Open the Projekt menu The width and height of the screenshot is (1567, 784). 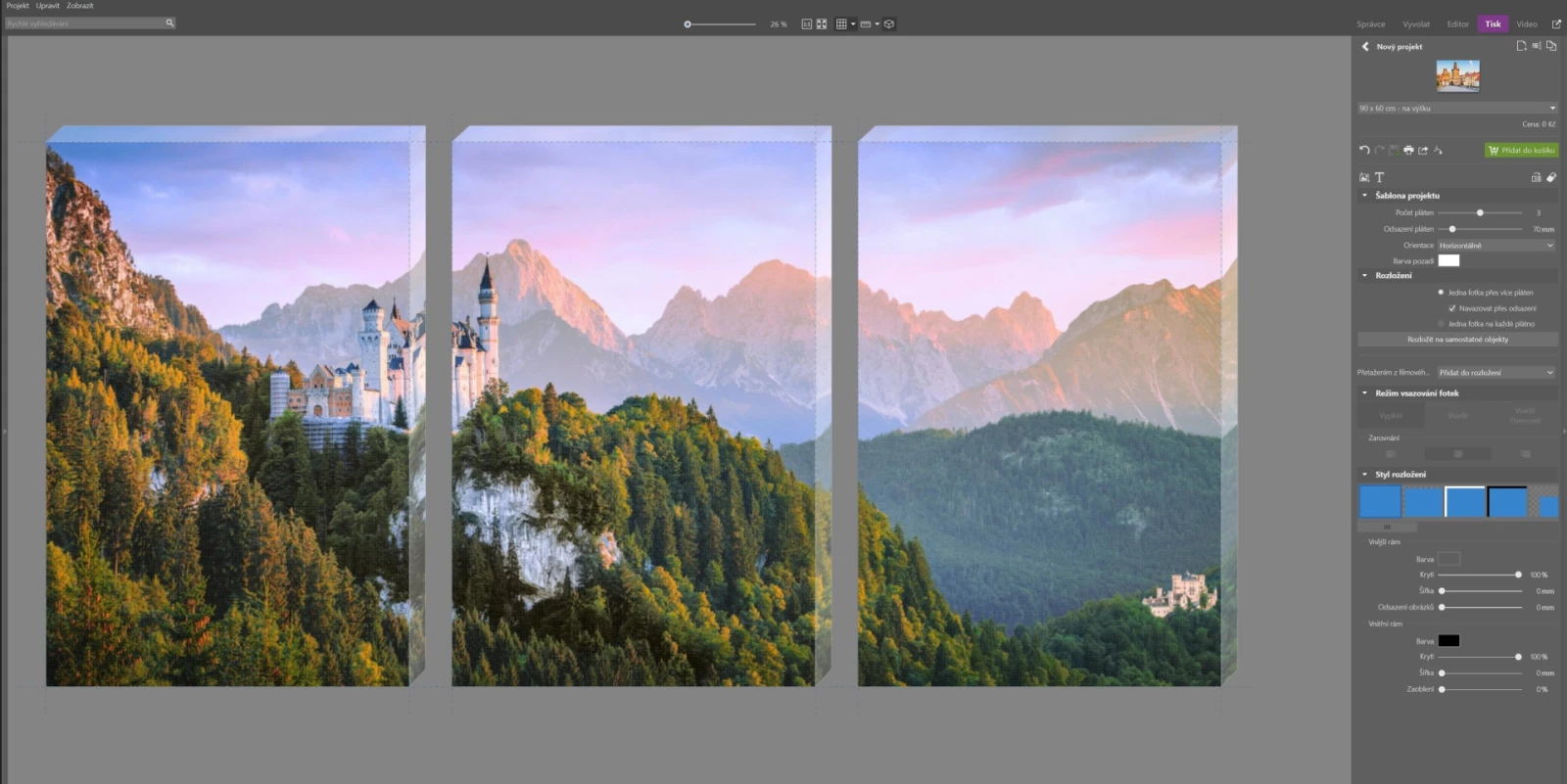click(18, 6)
